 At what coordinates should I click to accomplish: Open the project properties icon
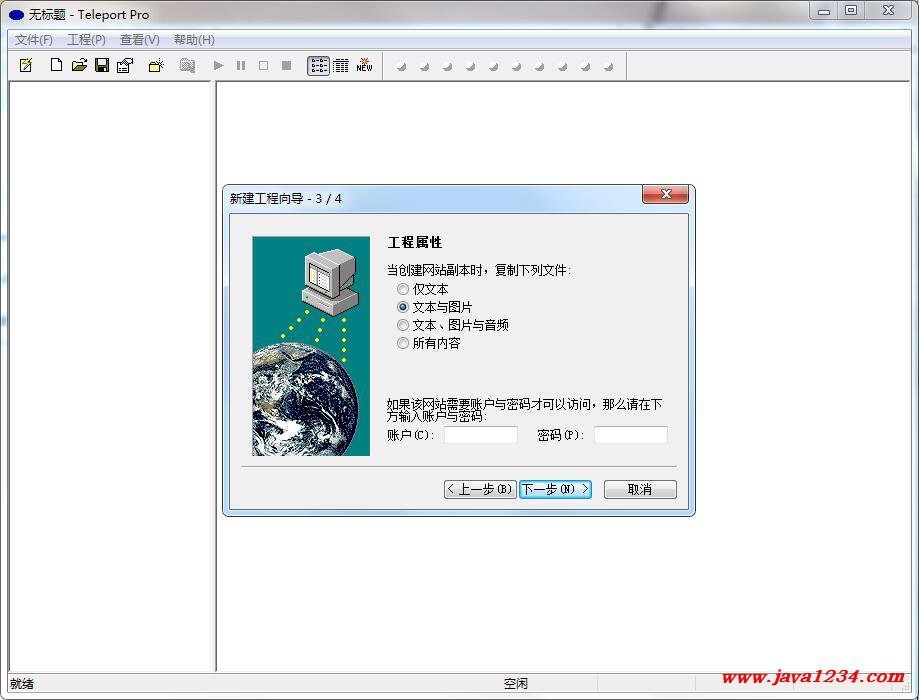click(125, 65)
